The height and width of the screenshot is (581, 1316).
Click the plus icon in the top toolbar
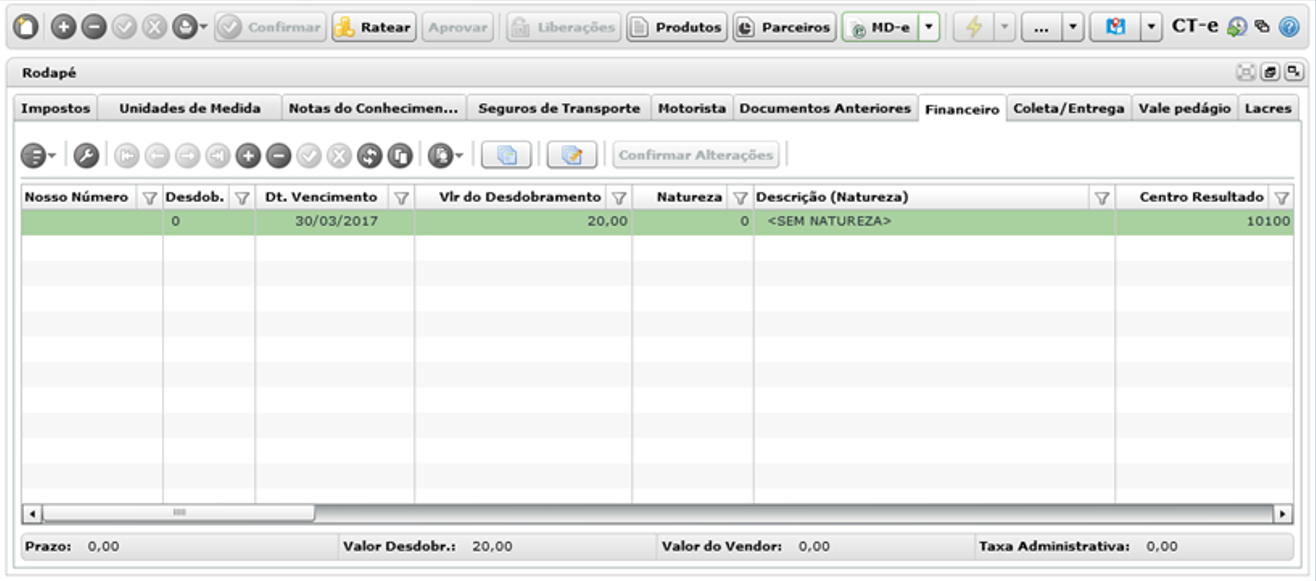(x=63, y=28)
